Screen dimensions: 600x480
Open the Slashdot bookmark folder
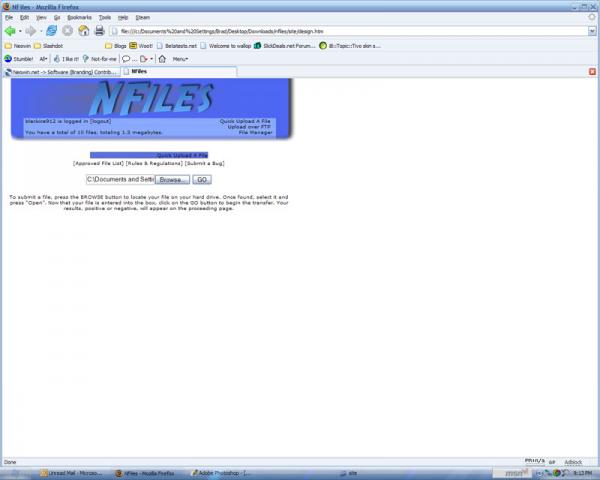click(x=49, y=46)
